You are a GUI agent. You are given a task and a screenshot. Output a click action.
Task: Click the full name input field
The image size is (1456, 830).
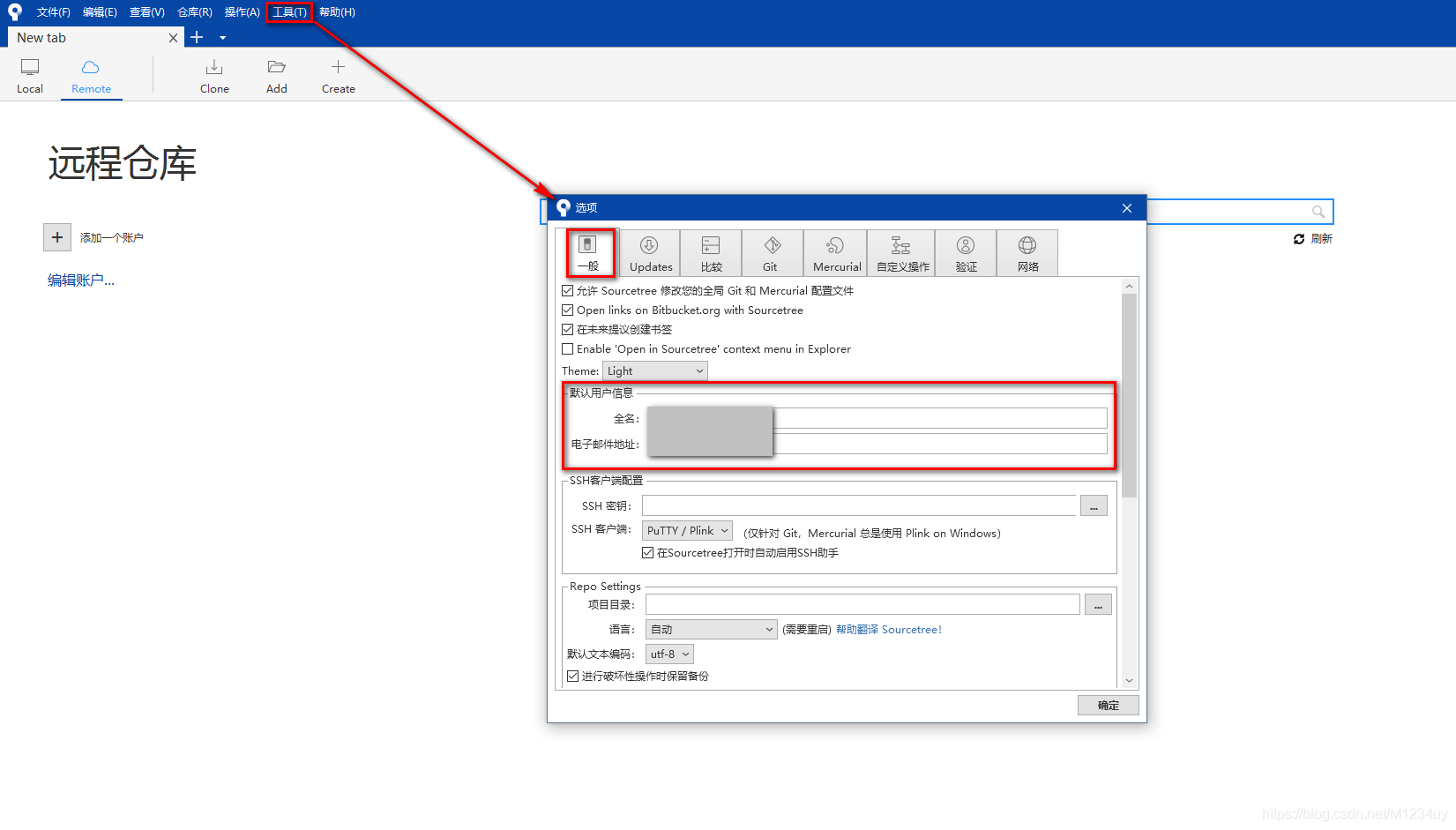point(877,418)
